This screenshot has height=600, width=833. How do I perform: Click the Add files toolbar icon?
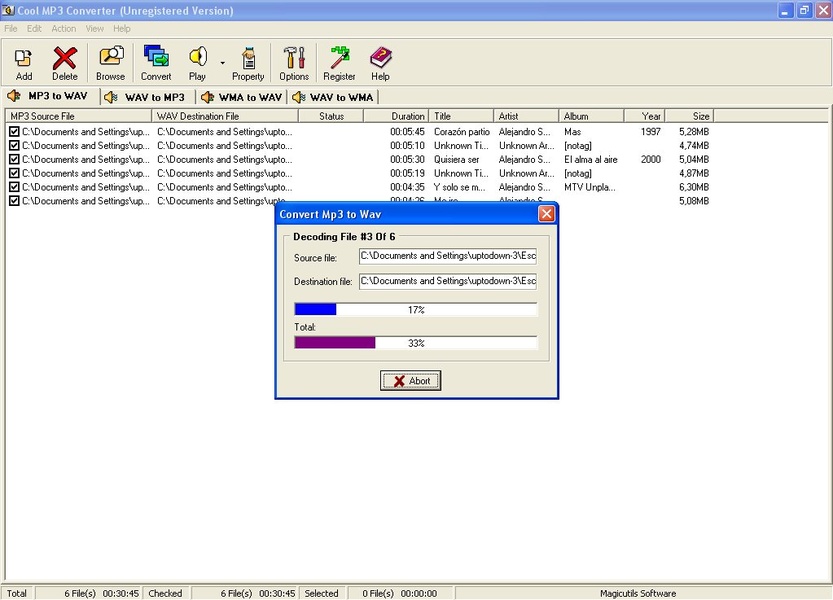coord(23,58)
